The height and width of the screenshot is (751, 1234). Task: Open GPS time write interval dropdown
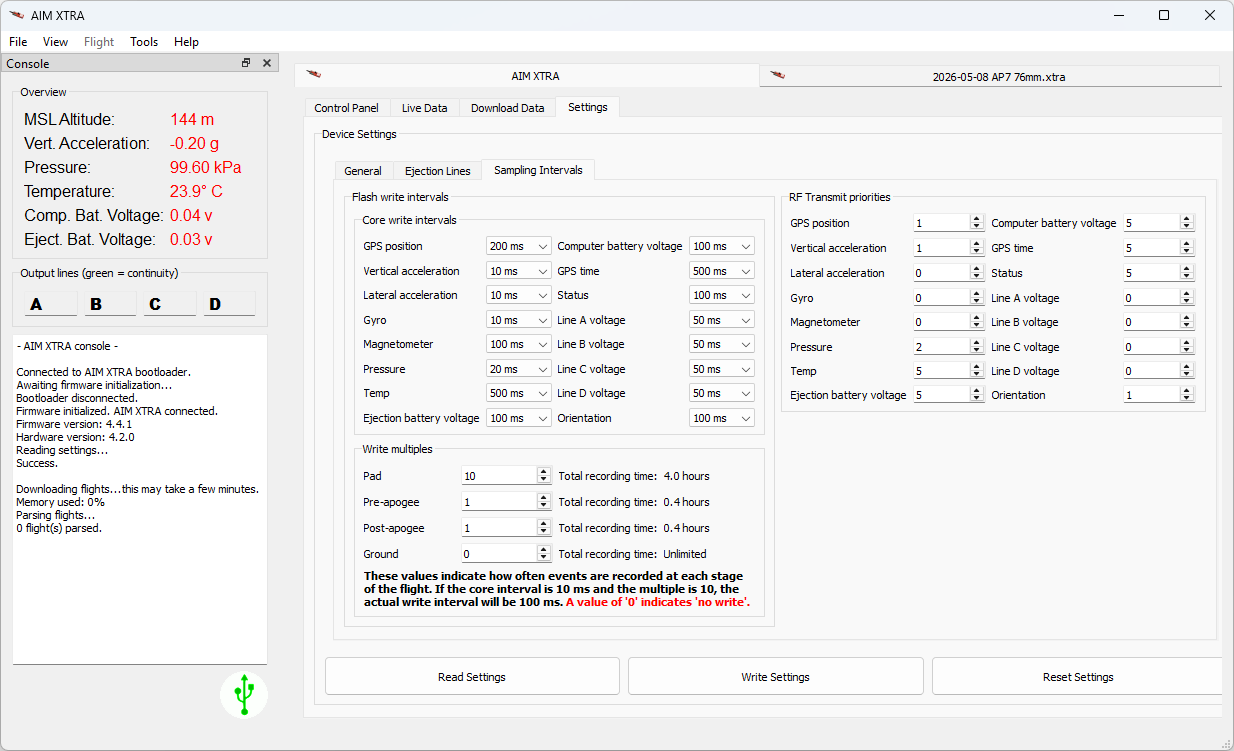tap(721, 271)
